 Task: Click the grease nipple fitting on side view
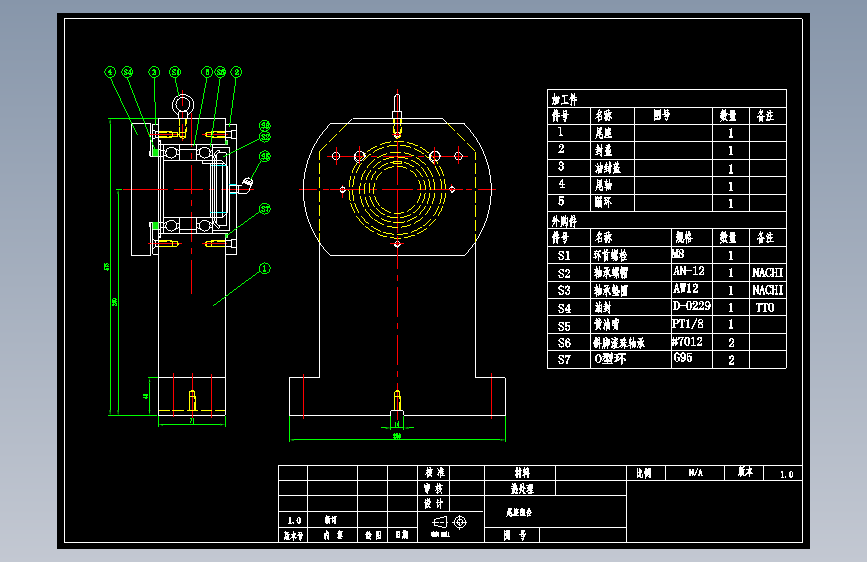245,185
